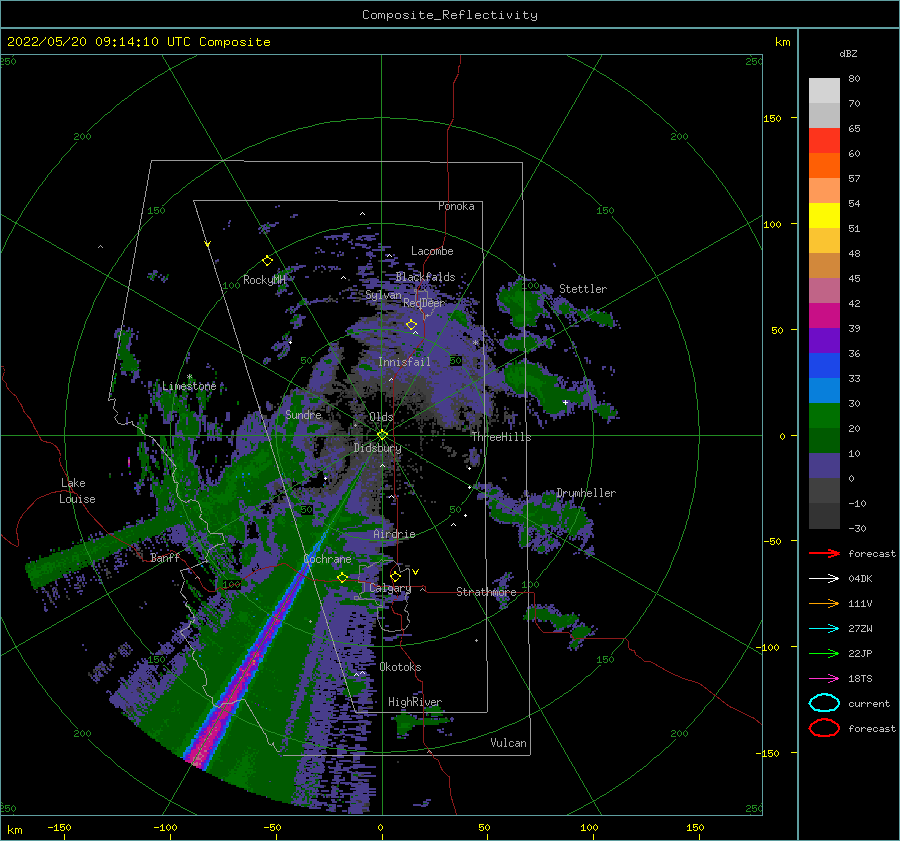Screen dimensions: 900x841
Task: Click the Drumheller city label
Action: point(586,493)
